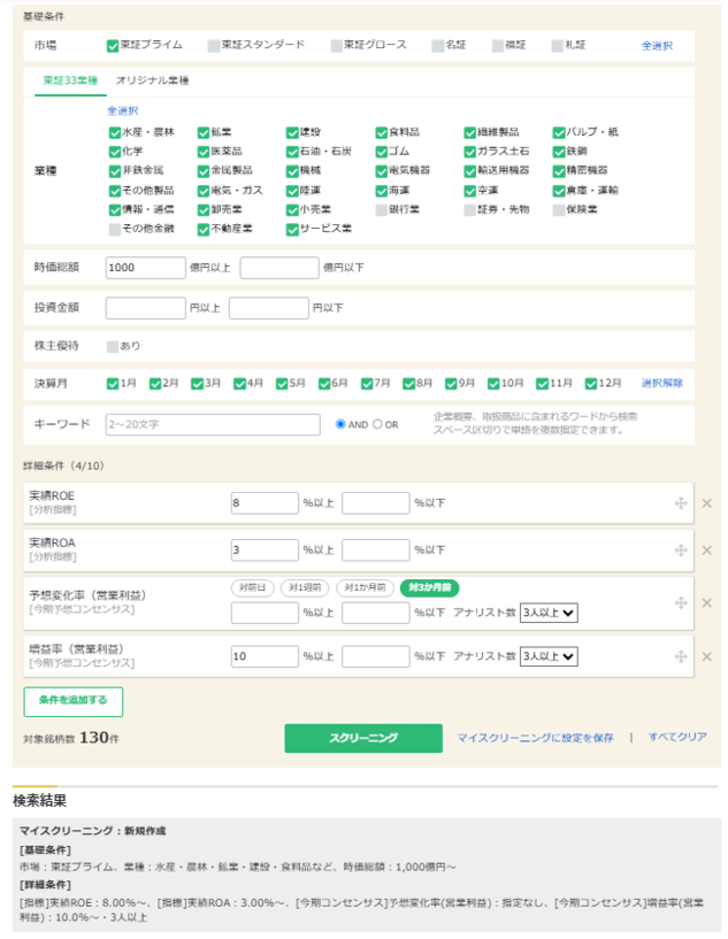Switch to the オリジナル業種 tab
728x939 pixels.
pyautogui.click(x=152, y=80)
